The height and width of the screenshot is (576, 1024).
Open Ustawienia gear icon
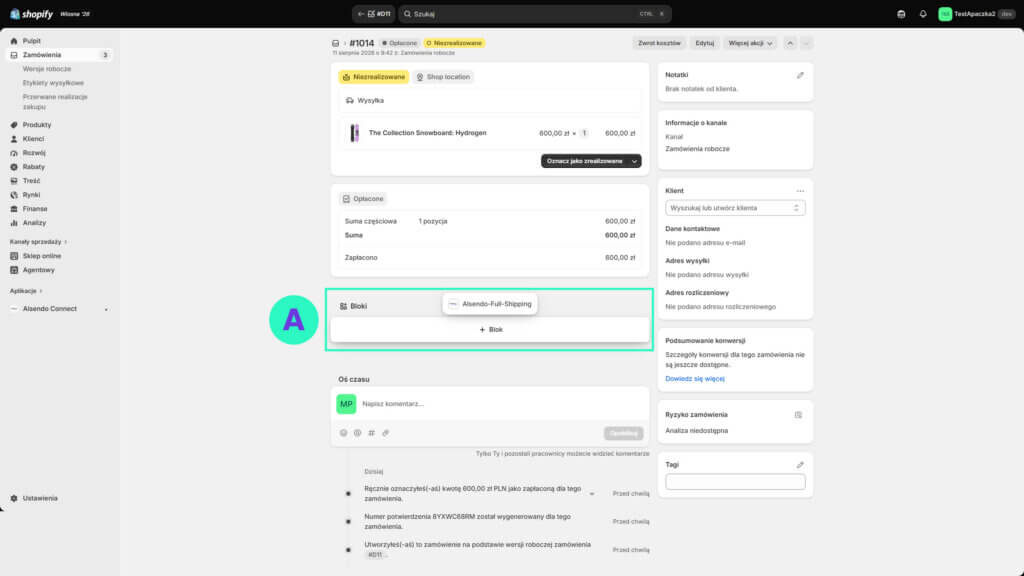click(x=14, y=498)
